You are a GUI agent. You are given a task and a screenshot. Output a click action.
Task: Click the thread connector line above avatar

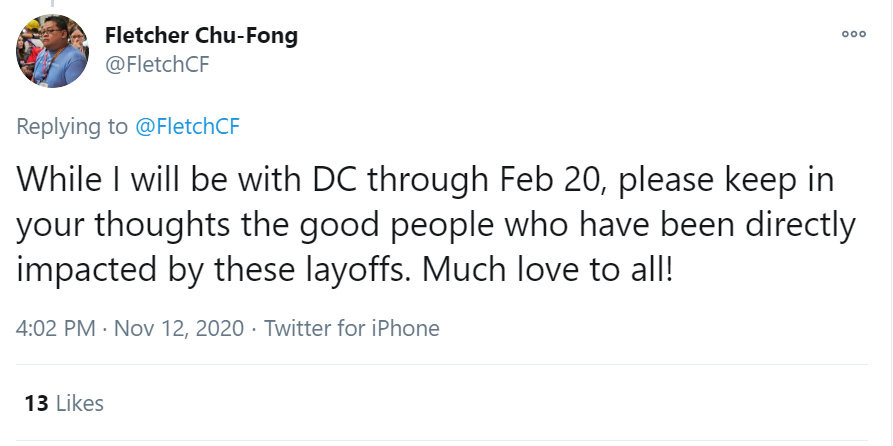click(52, 3)
